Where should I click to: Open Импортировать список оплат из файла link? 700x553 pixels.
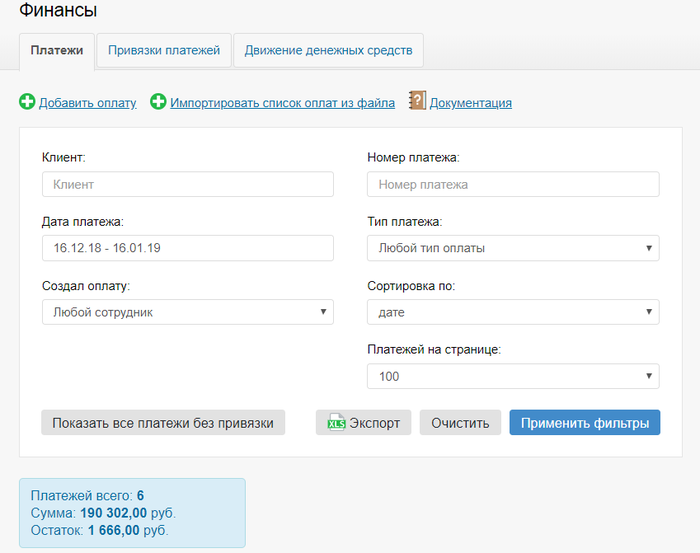[282, 103]
